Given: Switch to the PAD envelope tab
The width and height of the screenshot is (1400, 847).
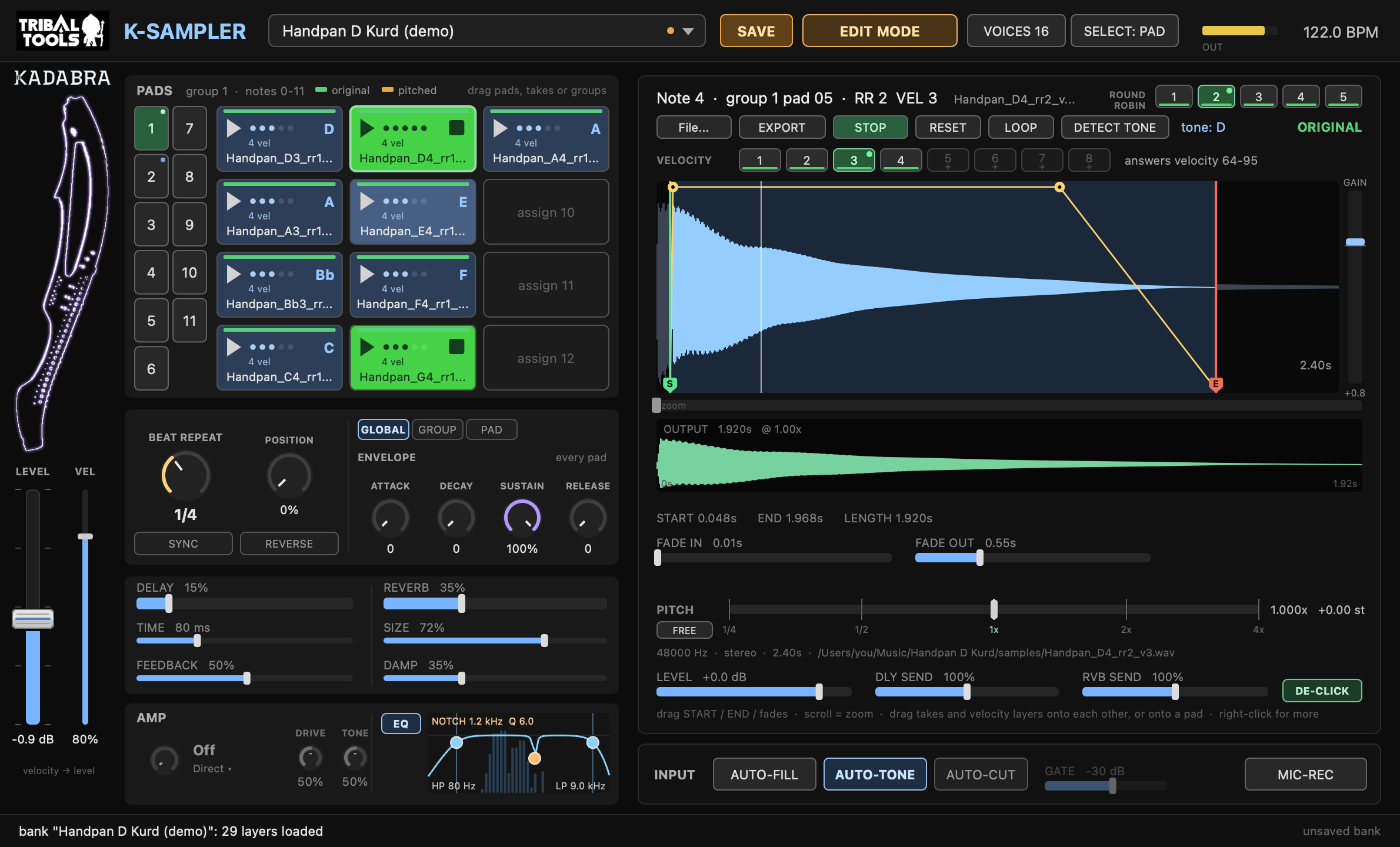Looking at the screenshot, I should [x=491, y=429].
